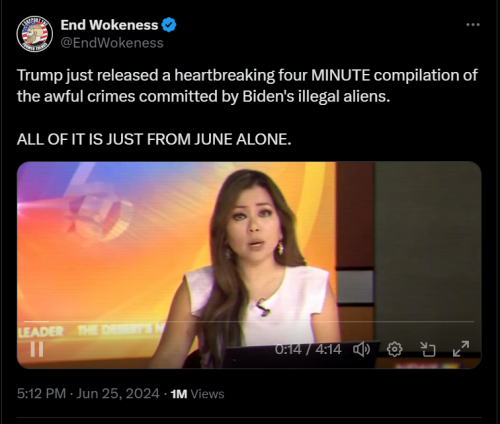Select the tweet text about Trump's compilation
The height and width of the screenshot is (424, 500).
(247, 86)
